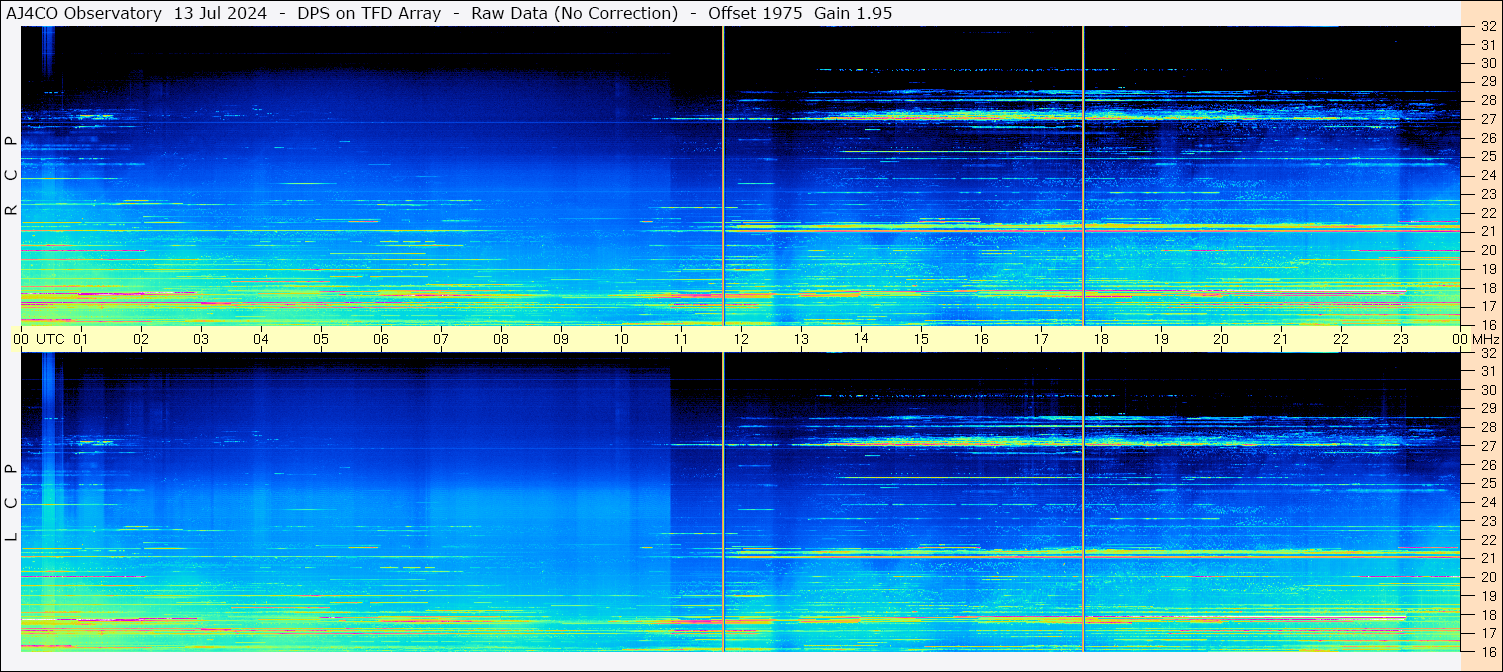Click the AJ4CO Observatory title text
1503x672 pixels.
84,13
